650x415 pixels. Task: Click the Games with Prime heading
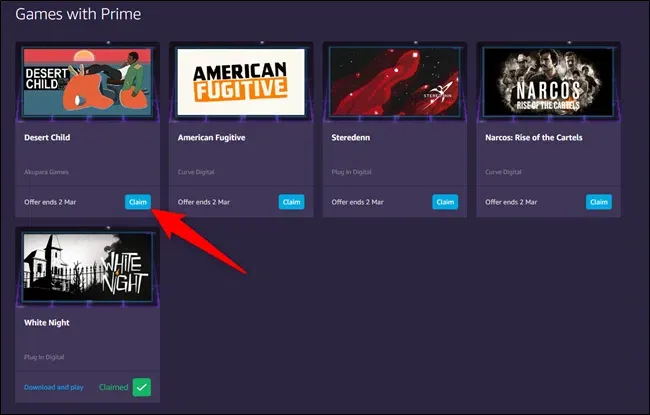78,14
